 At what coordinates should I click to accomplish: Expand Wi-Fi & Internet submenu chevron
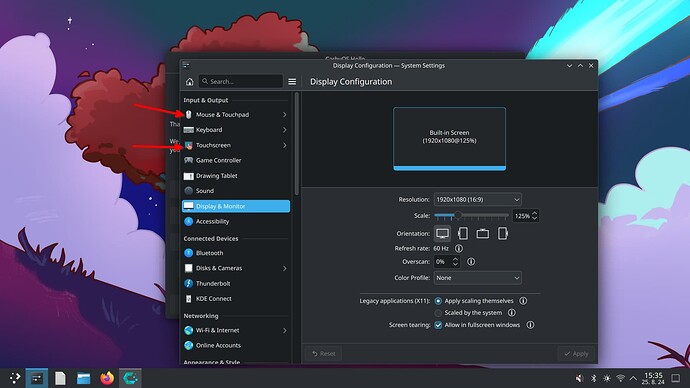(x=285, y=330)
